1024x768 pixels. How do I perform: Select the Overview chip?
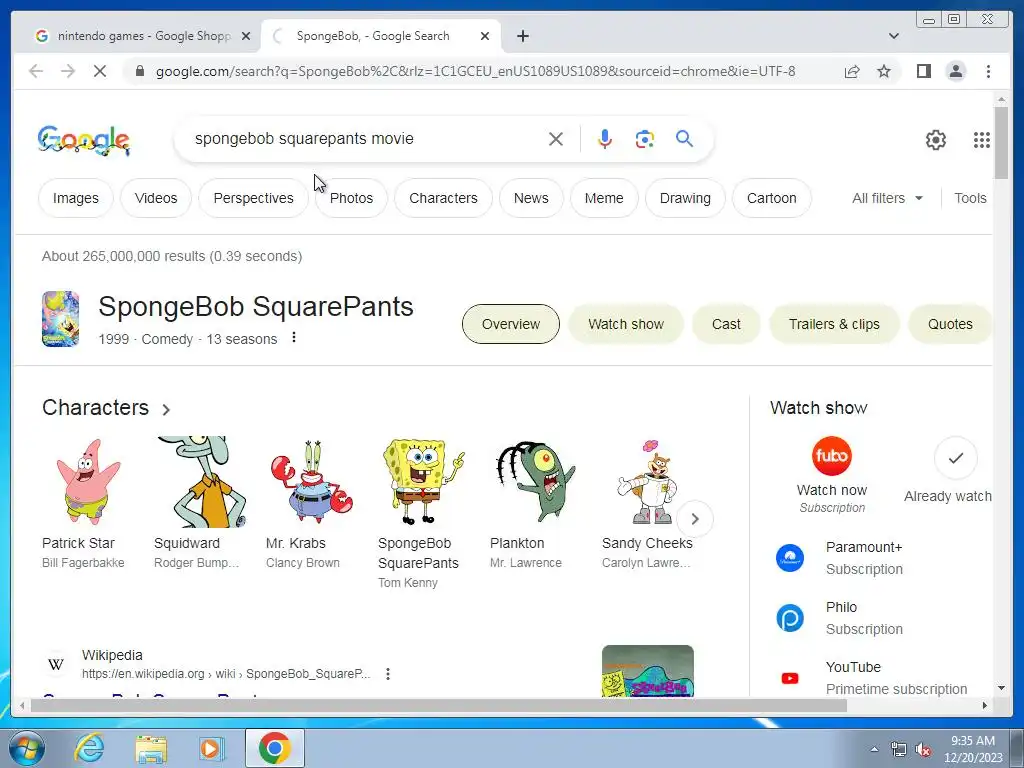click(x=511, y=324)
